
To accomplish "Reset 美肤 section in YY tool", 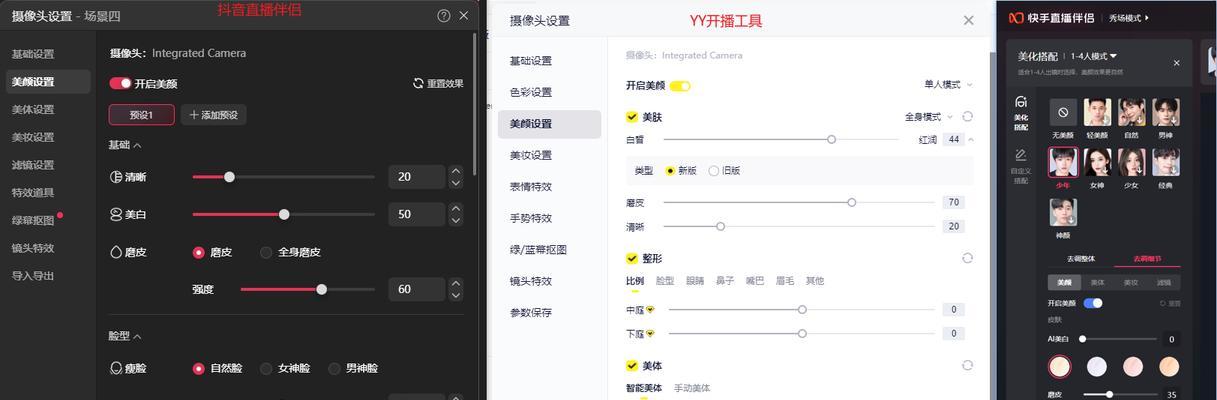I will [x=967, y=117].
